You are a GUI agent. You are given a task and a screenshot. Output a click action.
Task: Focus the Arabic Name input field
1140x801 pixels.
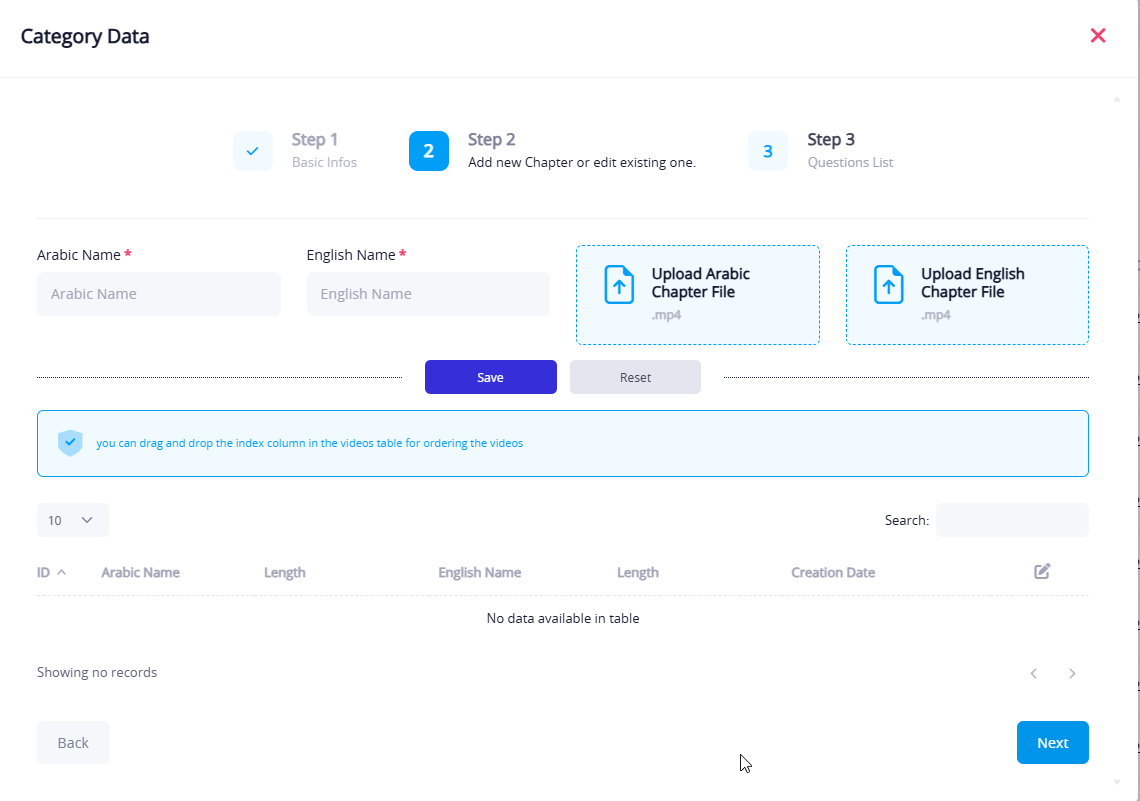pyautogui.click(x=159, y=294)
